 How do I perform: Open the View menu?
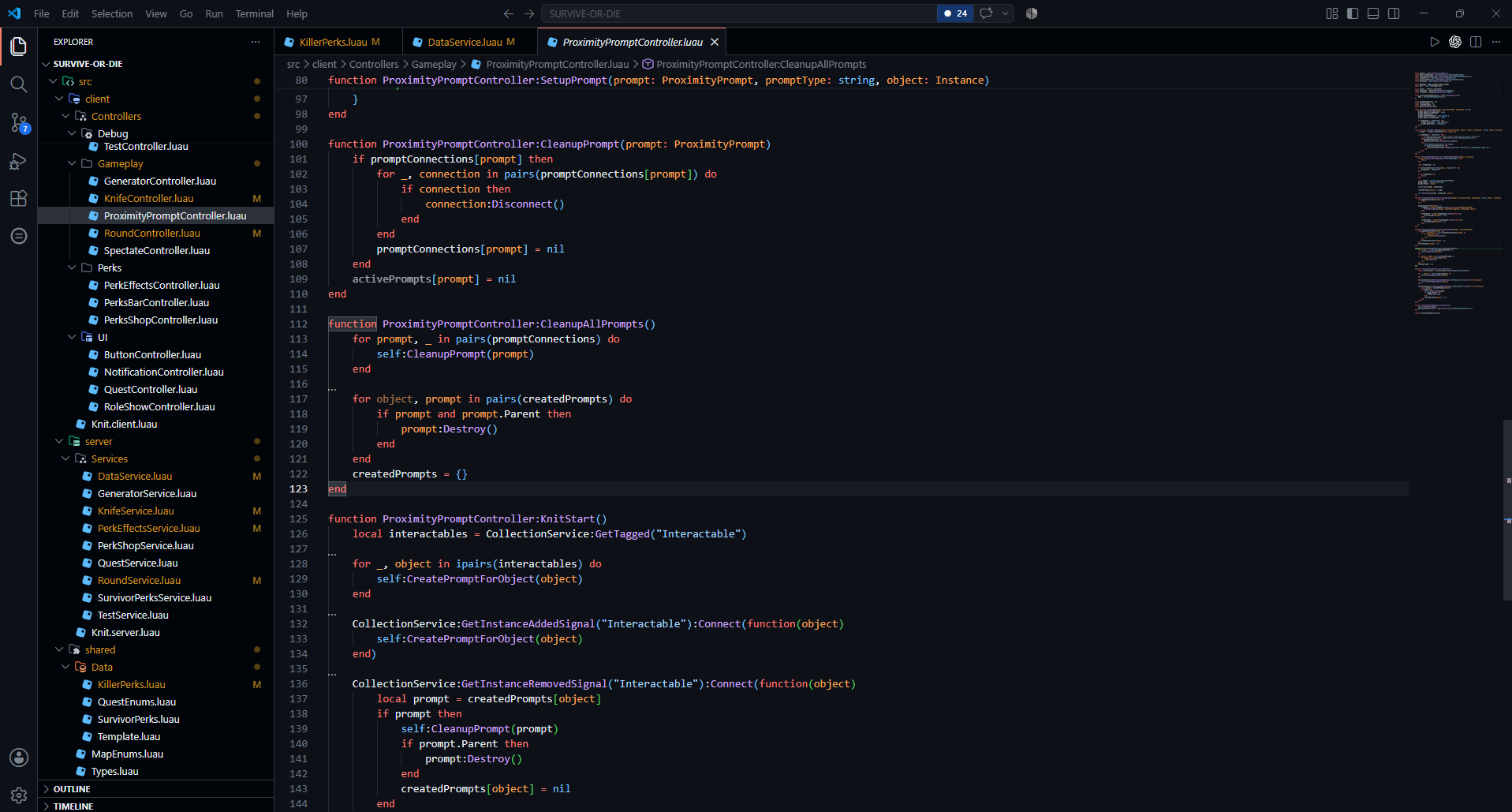[156, 13]
